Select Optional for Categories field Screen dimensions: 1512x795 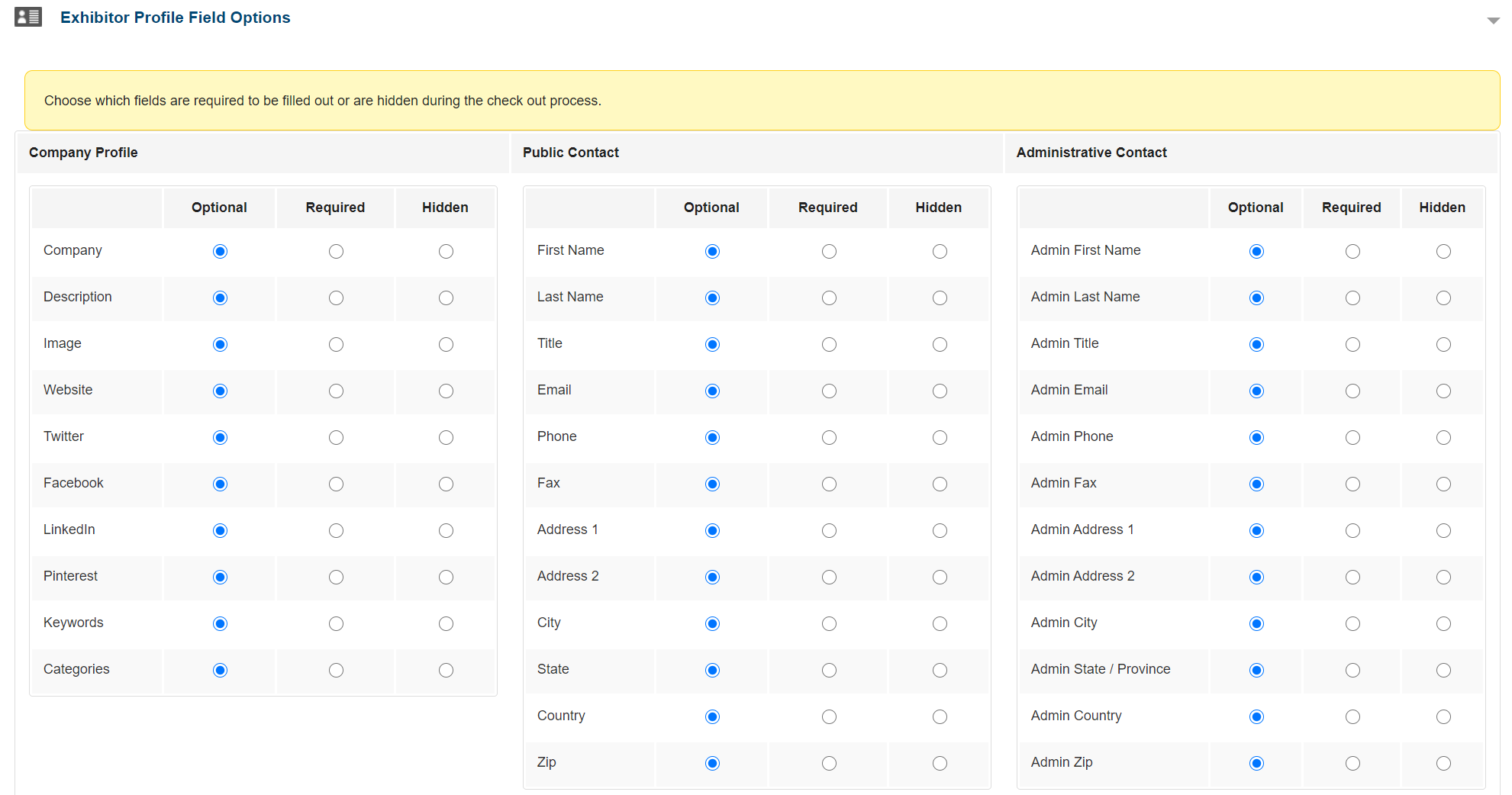tap(220, 671)
